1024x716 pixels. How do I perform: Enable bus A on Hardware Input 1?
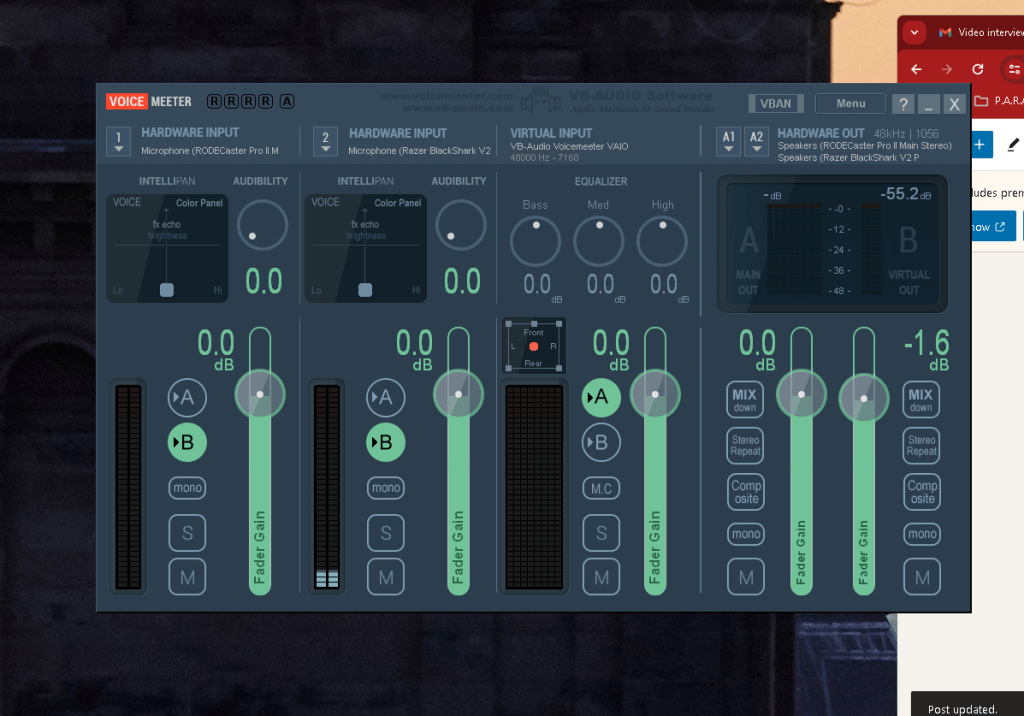[x=187, y=397]
